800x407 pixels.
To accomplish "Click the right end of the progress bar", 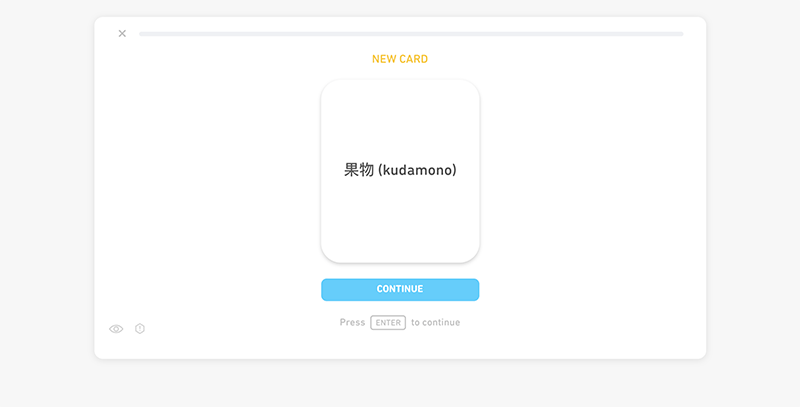I will [x=680, y=34].
